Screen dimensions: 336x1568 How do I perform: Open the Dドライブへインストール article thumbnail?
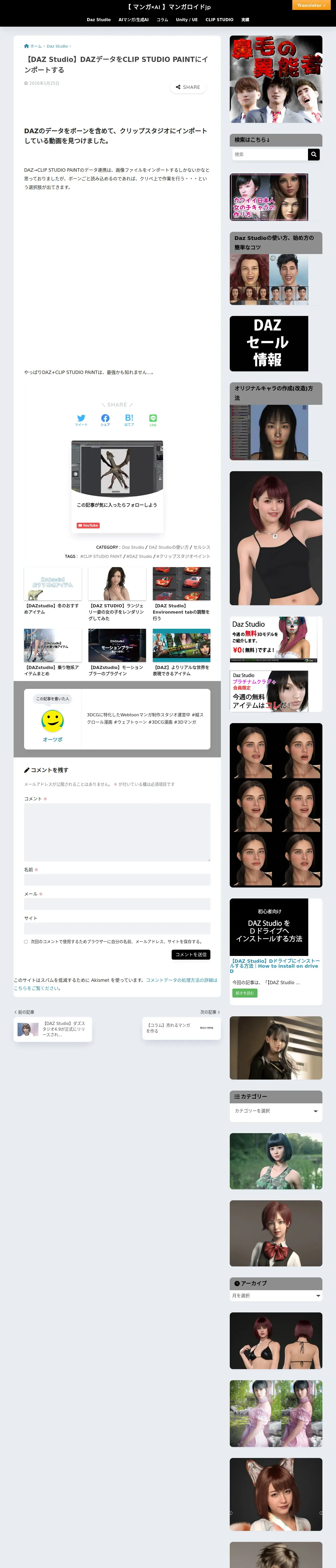click(269, 927)
